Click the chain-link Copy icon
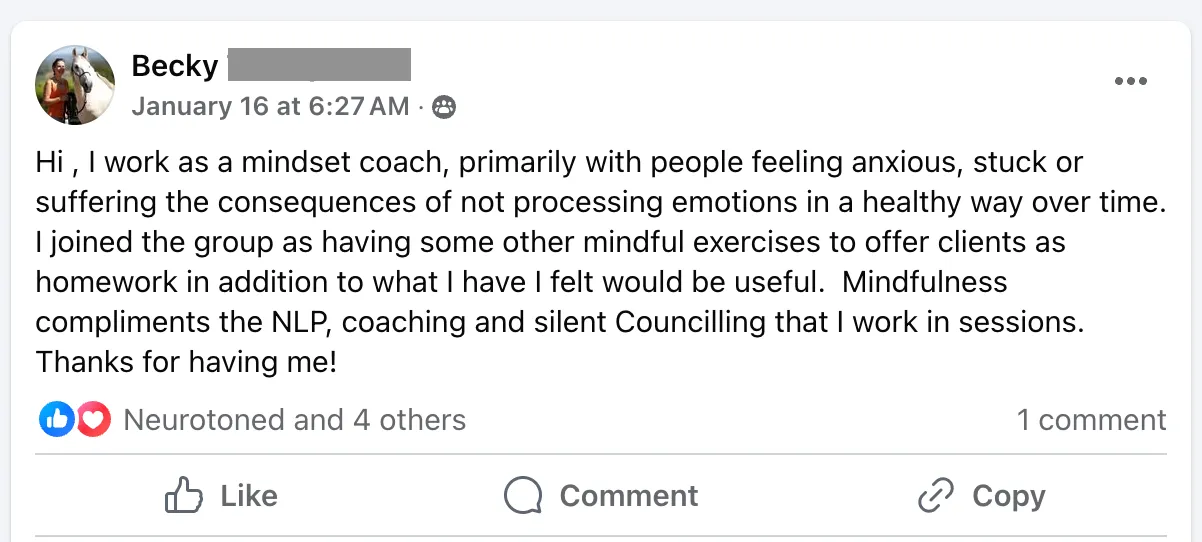1202x542 pixels. click(937, 496)
